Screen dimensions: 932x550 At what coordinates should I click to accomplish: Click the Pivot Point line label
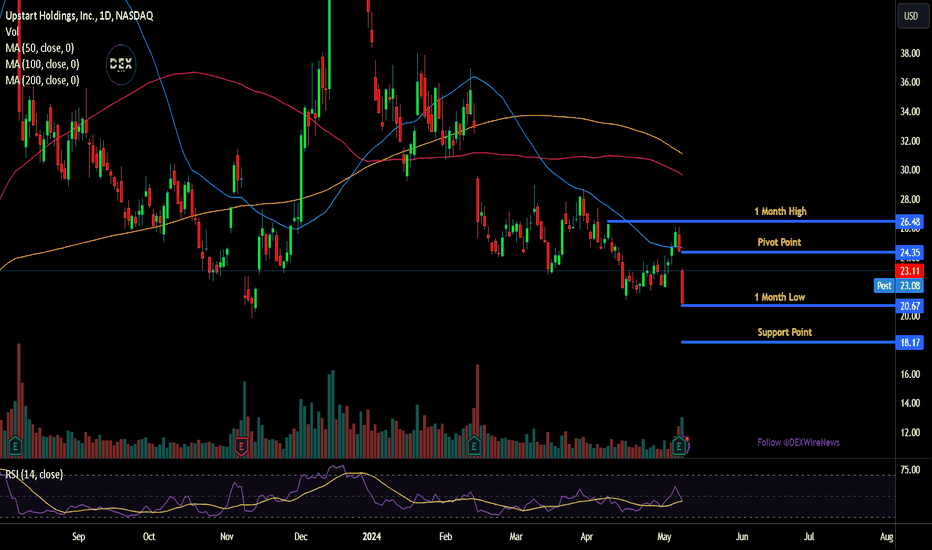pyautogui.click(x=779, y=243)
